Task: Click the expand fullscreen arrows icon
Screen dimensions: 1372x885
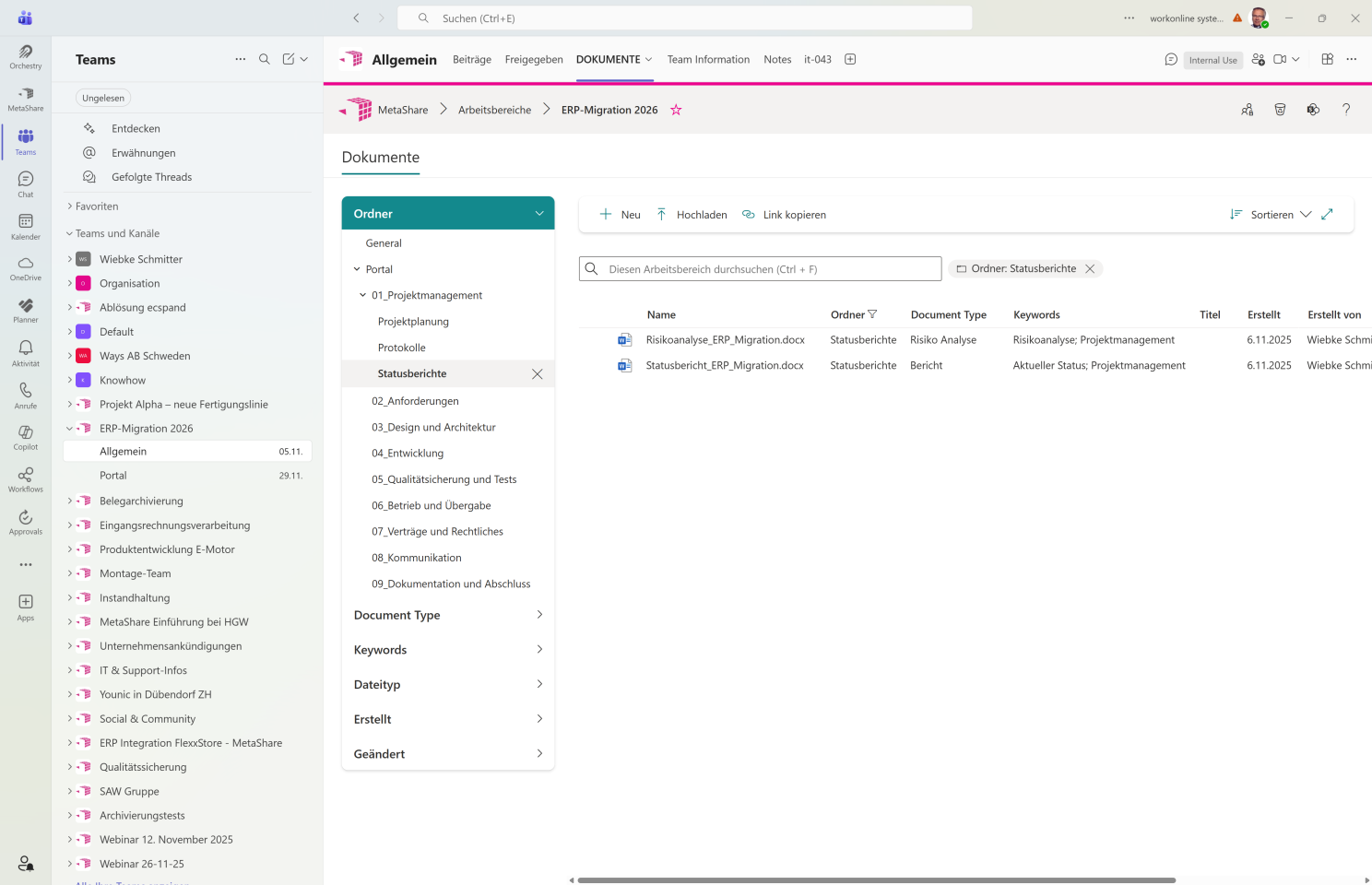Action: click(x=1327, y=215)
